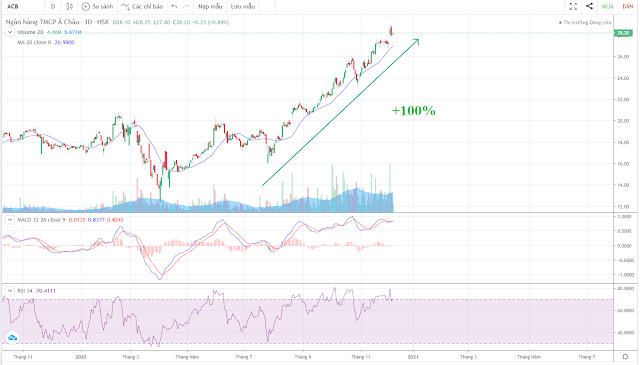Click the green MUA buy button
Screen dimensions: 640x365
[x=607, y=7]
